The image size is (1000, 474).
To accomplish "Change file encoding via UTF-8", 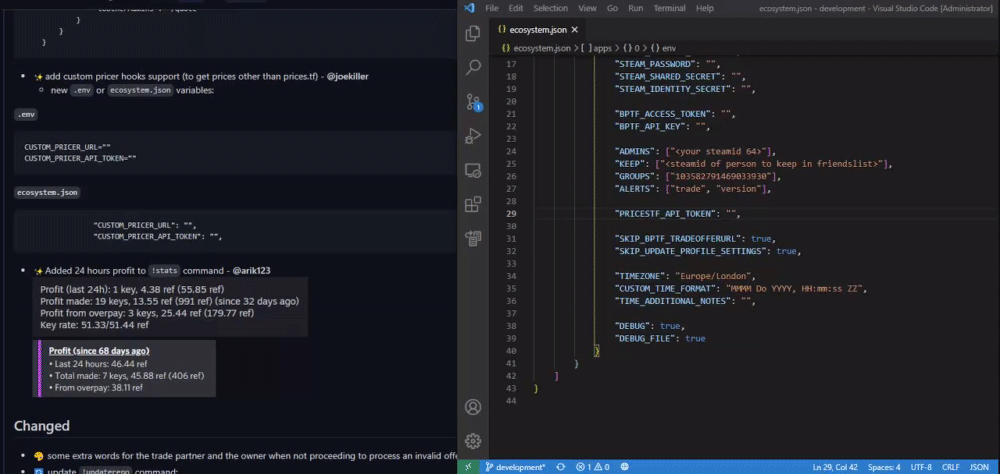I will pyautogui.click(x=919, y=467).
